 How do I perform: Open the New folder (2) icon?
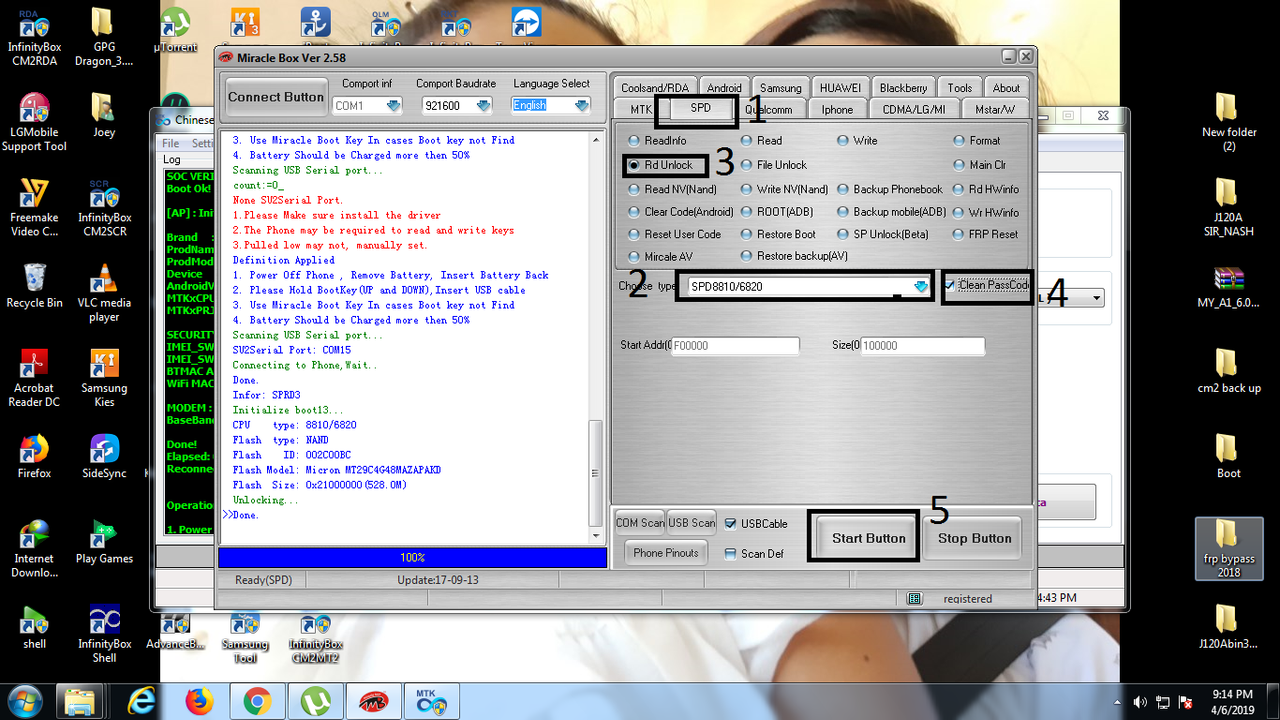point(1228,123)
